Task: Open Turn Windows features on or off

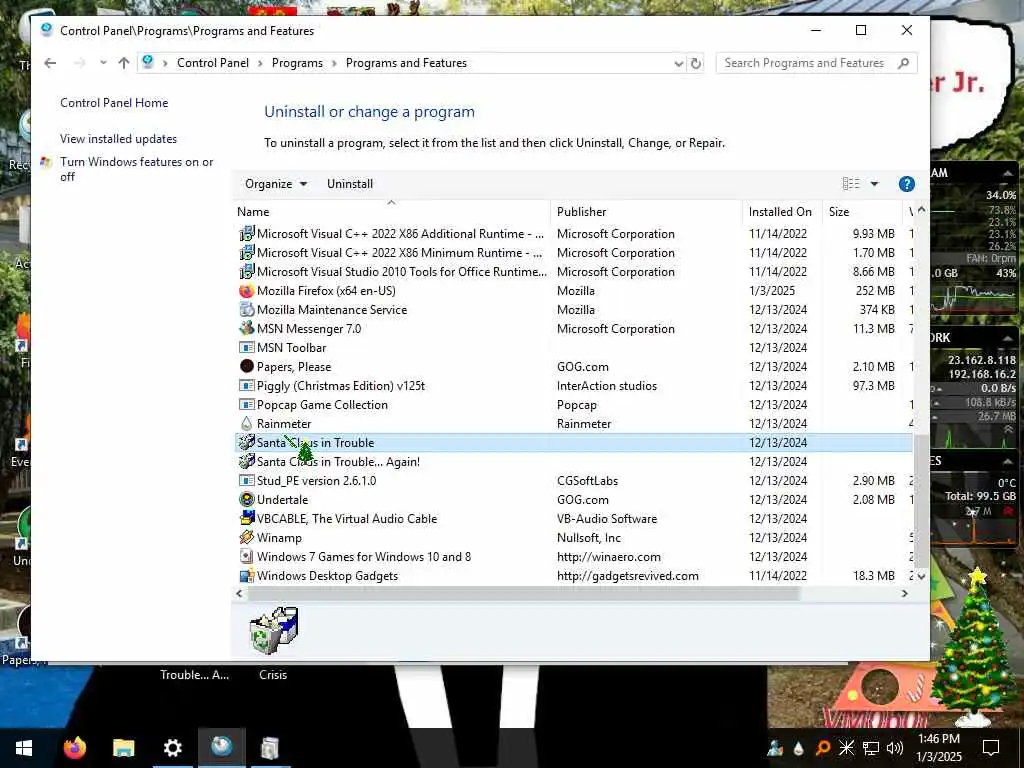Action: click(x=136, y=169)
